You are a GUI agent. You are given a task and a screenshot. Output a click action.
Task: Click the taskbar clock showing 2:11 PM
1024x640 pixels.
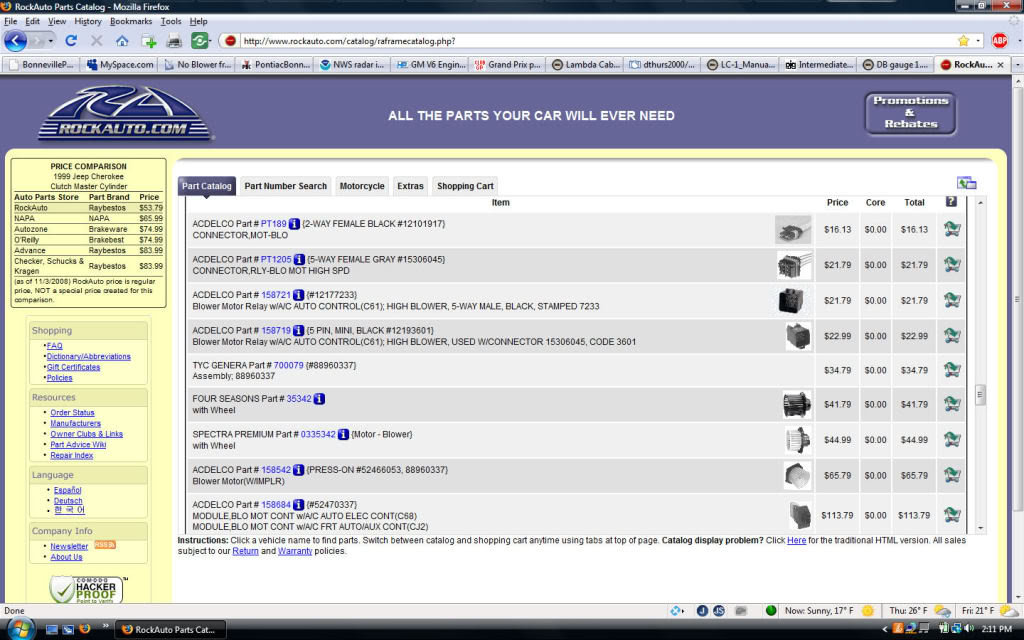click(x=997, y=629)
